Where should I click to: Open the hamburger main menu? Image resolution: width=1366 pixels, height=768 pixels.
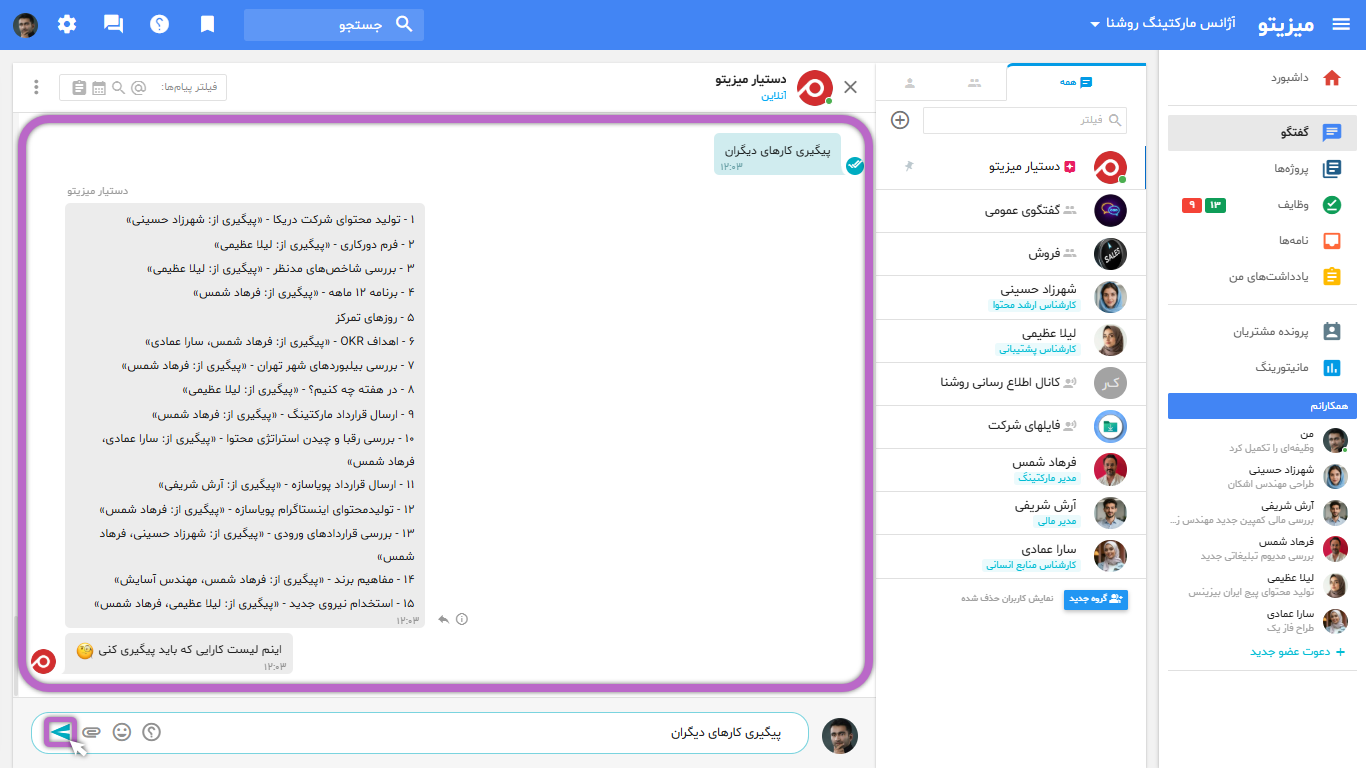click(1341, 25)
